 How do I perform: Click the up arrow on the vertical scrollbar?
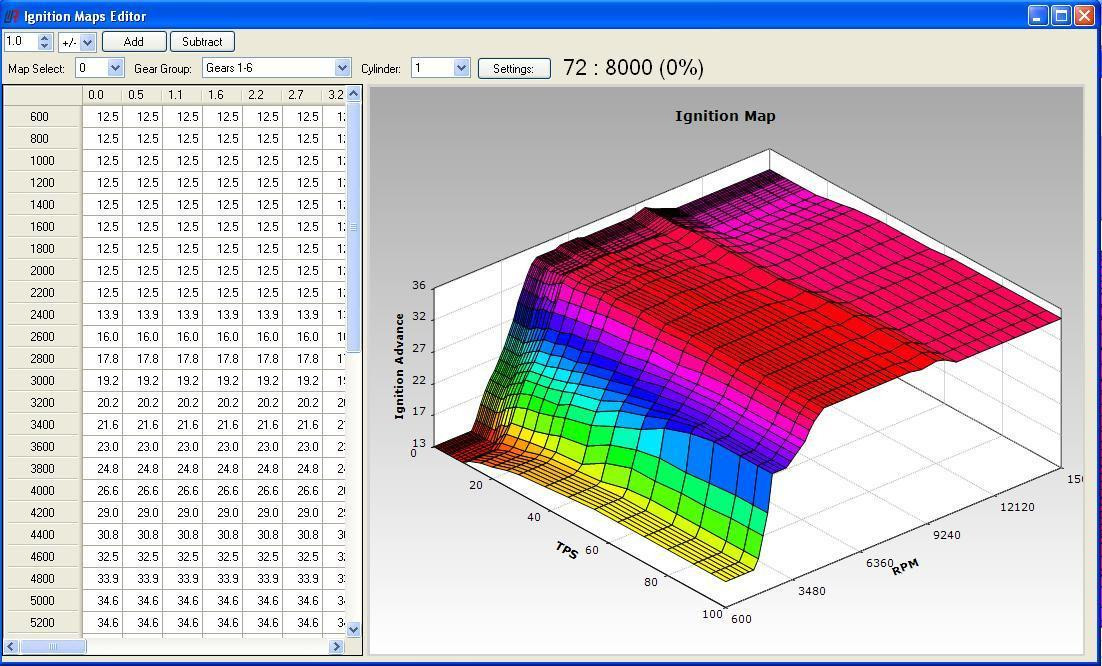tap(354, 94)
